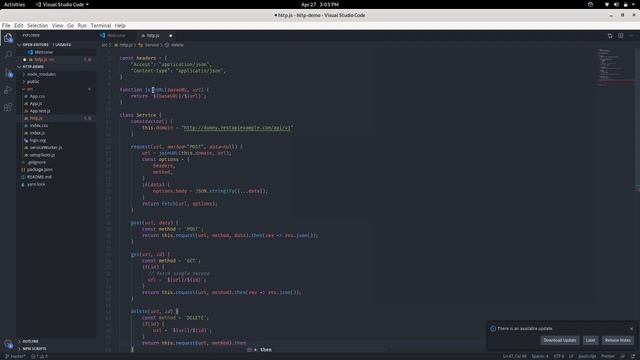This screenshot has width=640, height=360.
Task: Open the Explorer view in activity bar
Action: [8, 38]
